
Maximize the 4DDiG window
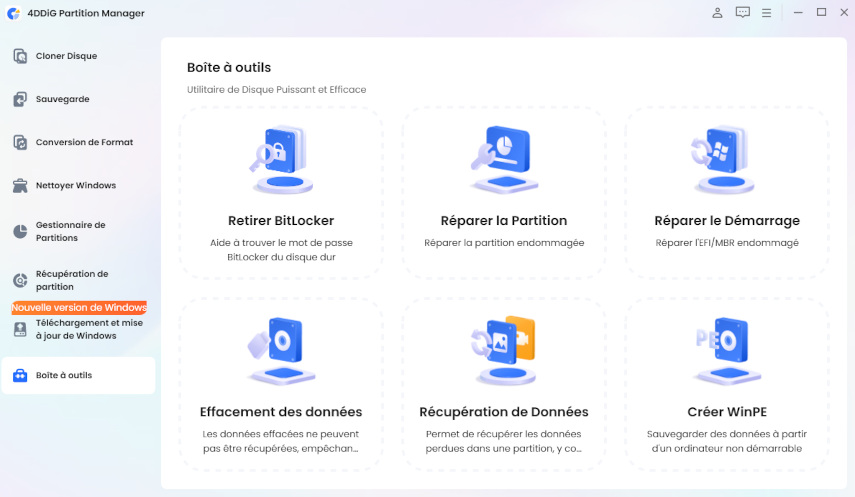point(821,13)
